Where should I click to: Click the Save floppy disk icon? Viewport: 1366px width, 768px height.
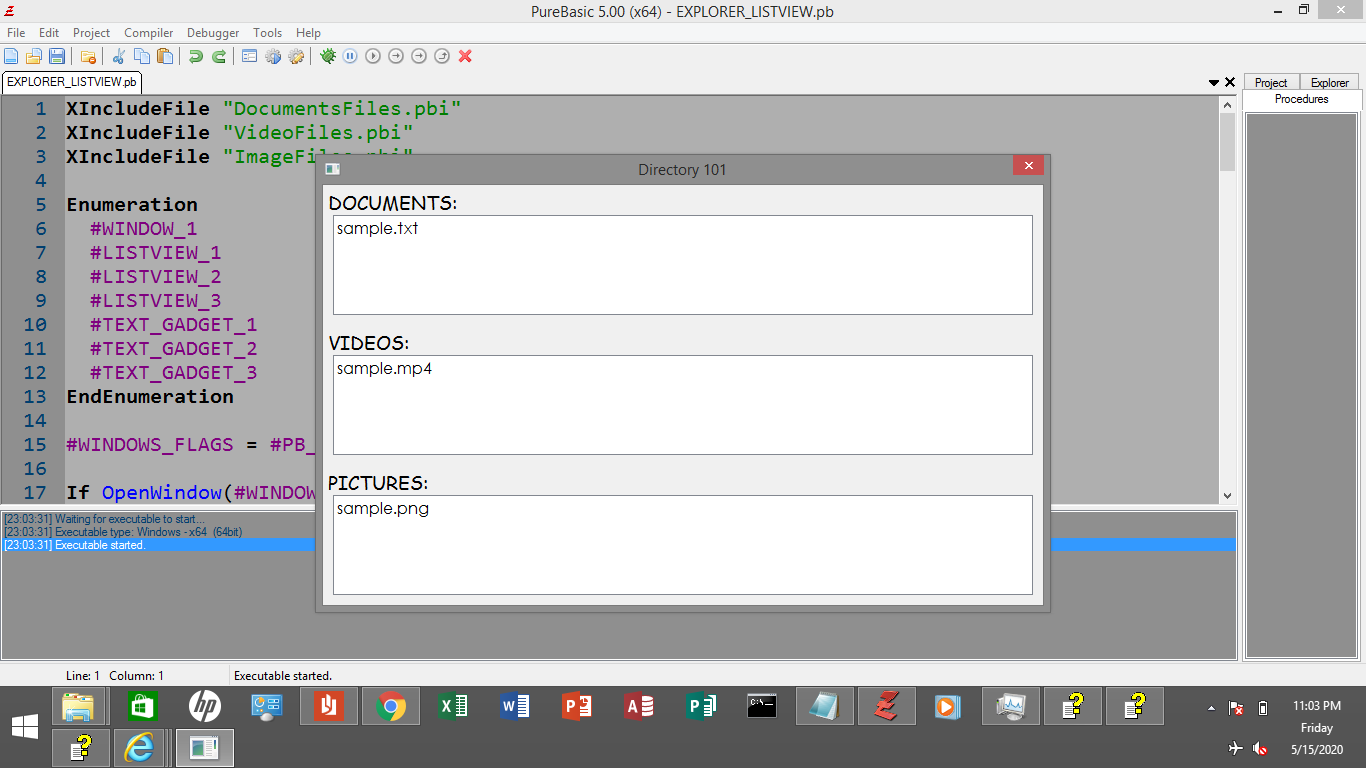[57, 56]
